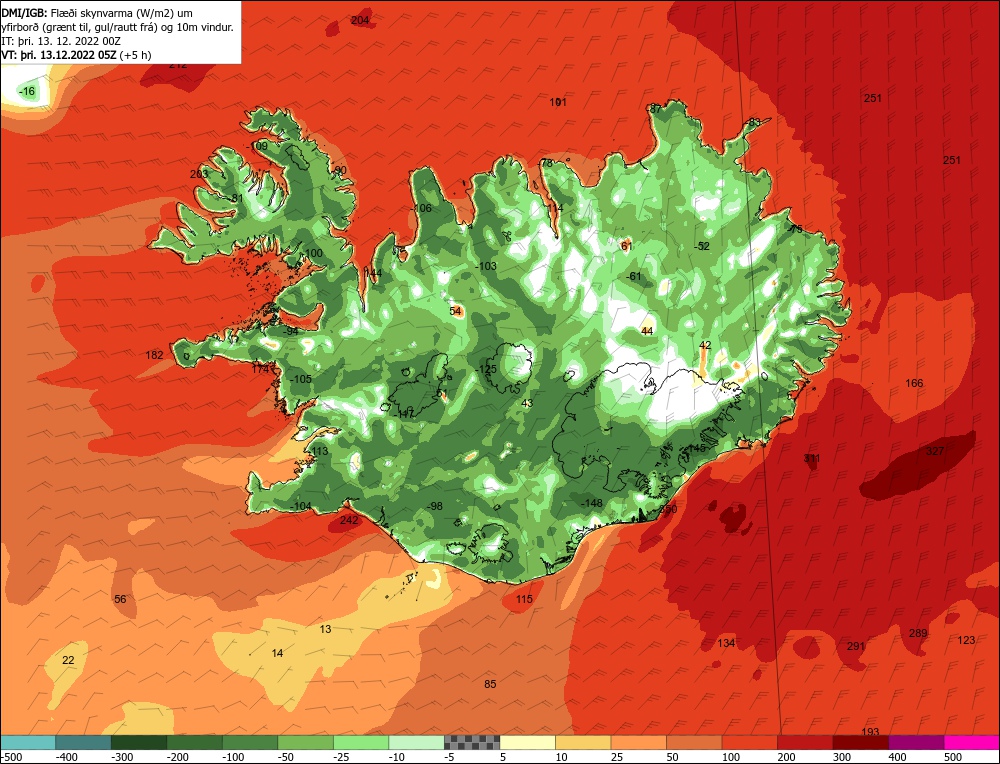Click the '-94' value on Snæfellsnes
Screen dimensions: 1000x764
coord(290,332)
